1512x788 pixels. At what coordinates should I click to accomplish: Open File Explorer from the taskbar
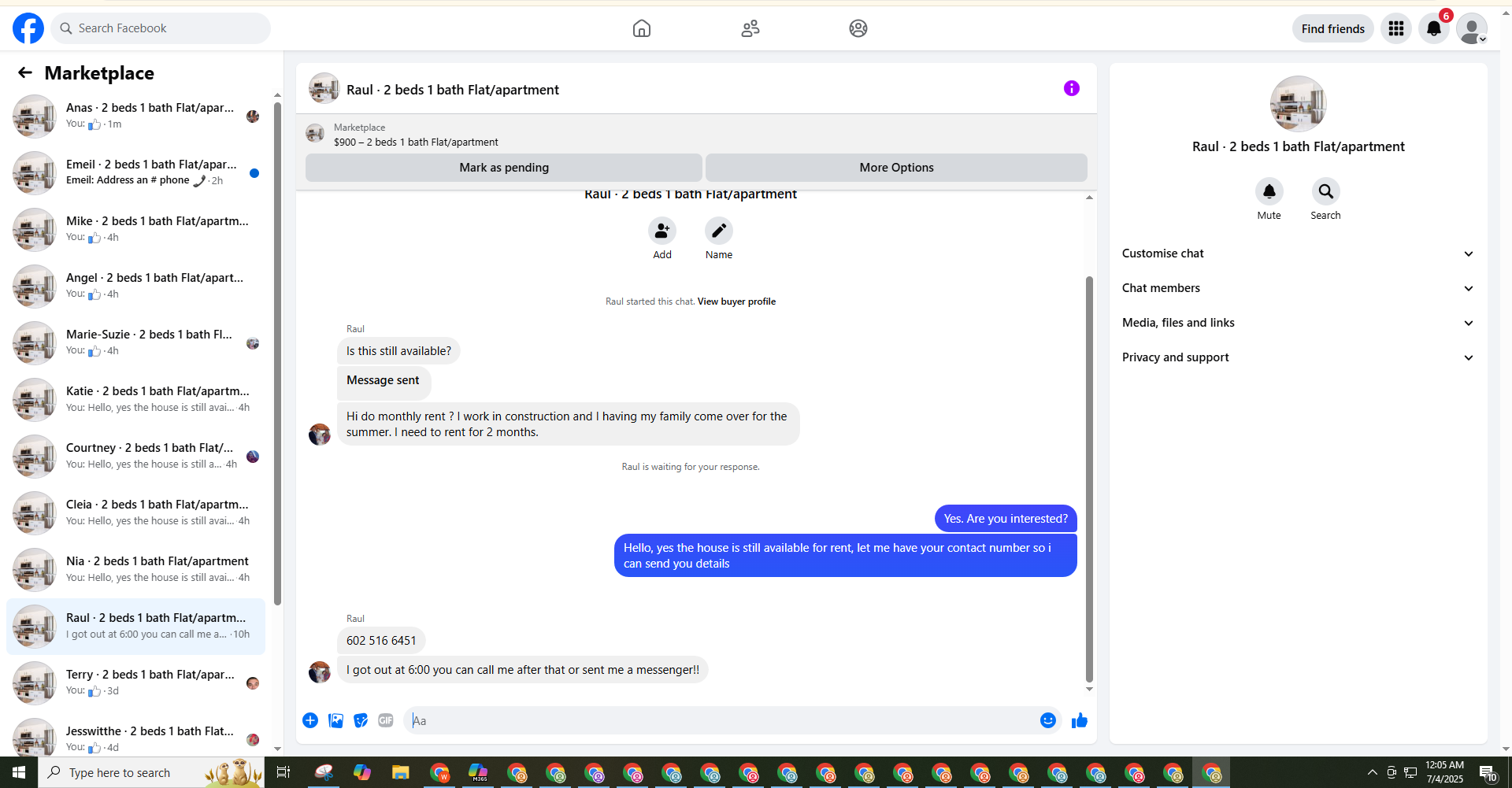click(x=400, y=772)
